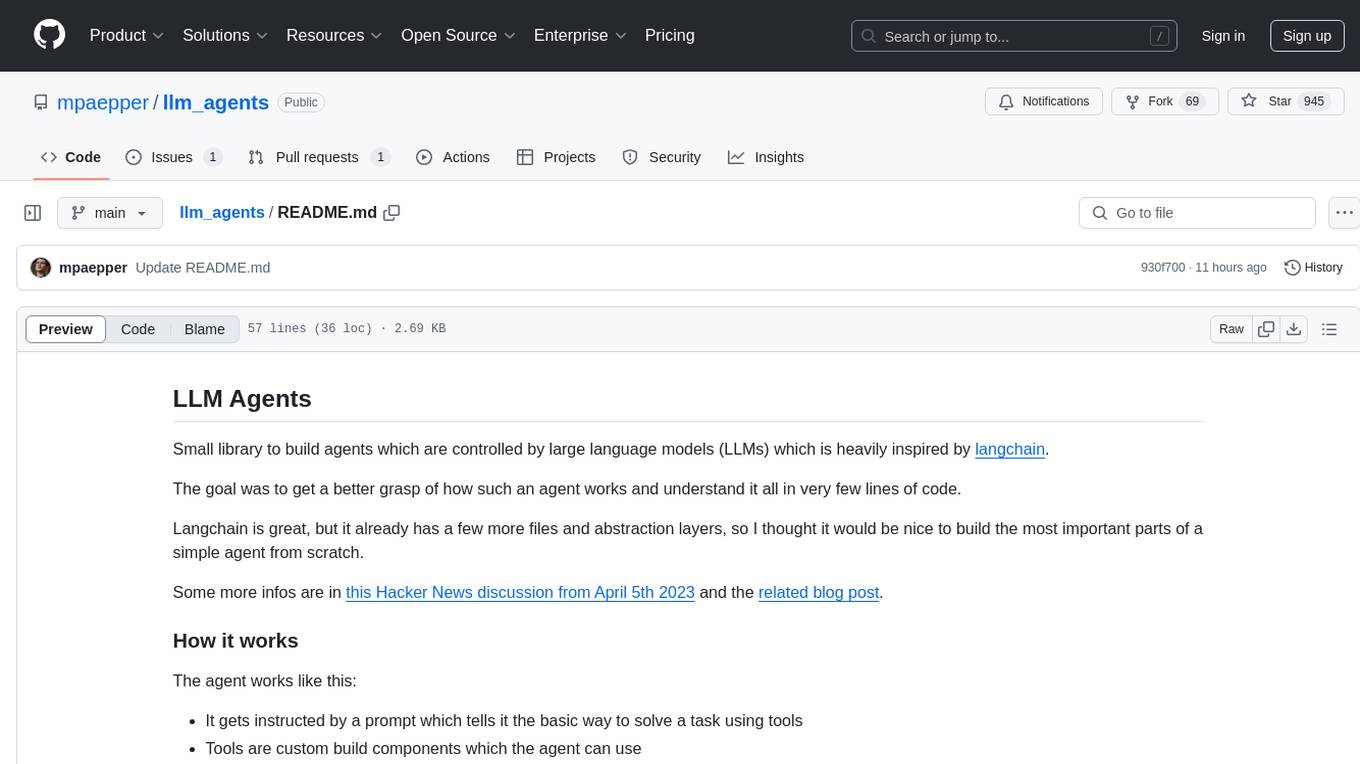Open more file actions ellipsis menu

[1344, 213]
